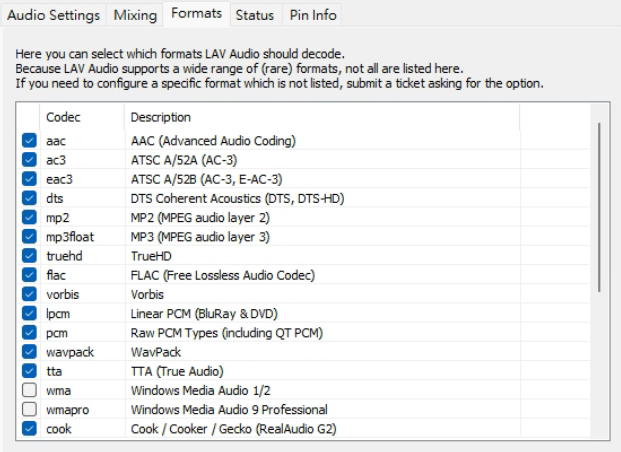Select the Status tab

coord(254,15)
